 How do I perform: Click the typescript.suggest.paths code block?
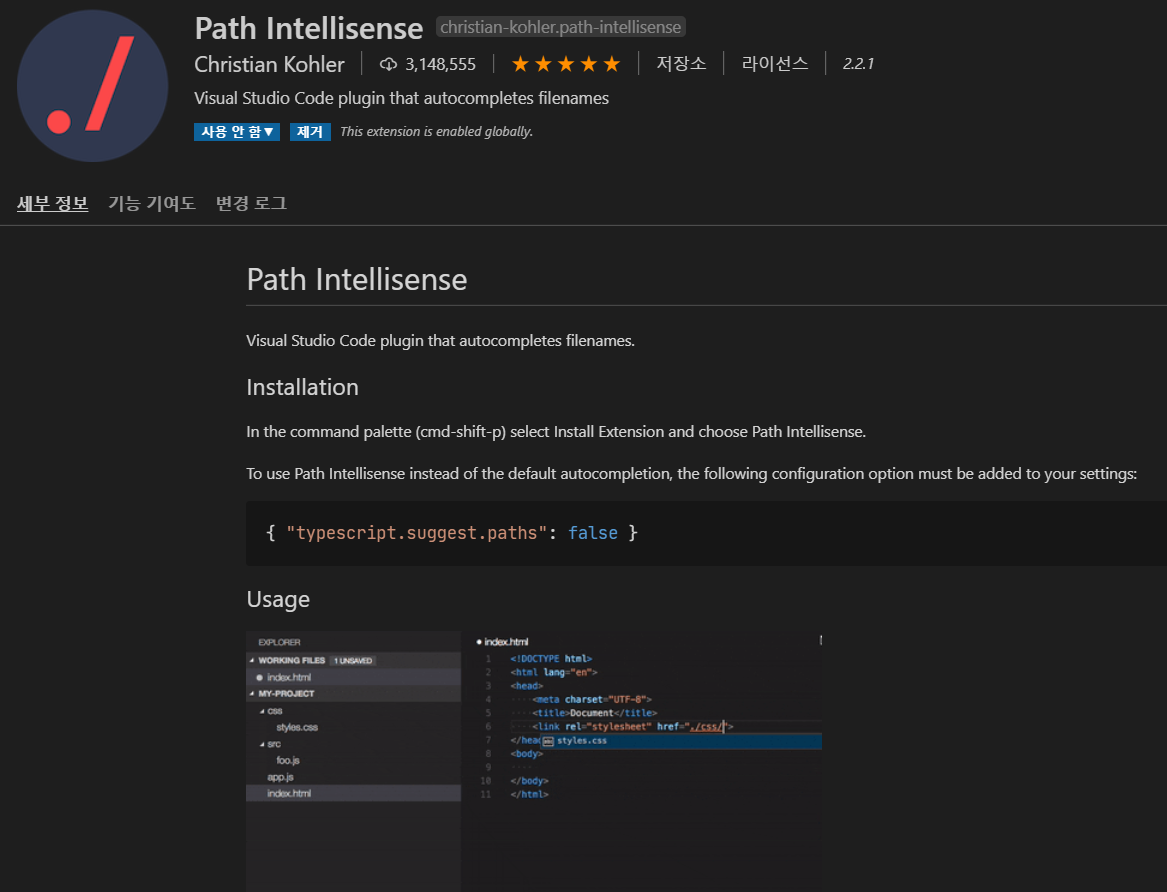[x=455, y=532]
